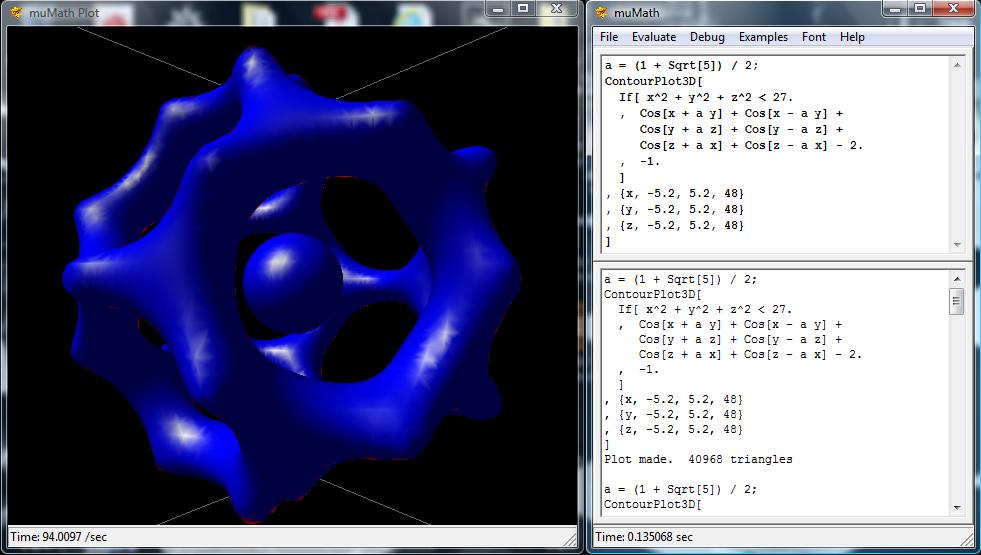Open the File menu
Image resolution: width=981 pixels, height=555 pixels.
pyautogui.click(x=609, y=37)
